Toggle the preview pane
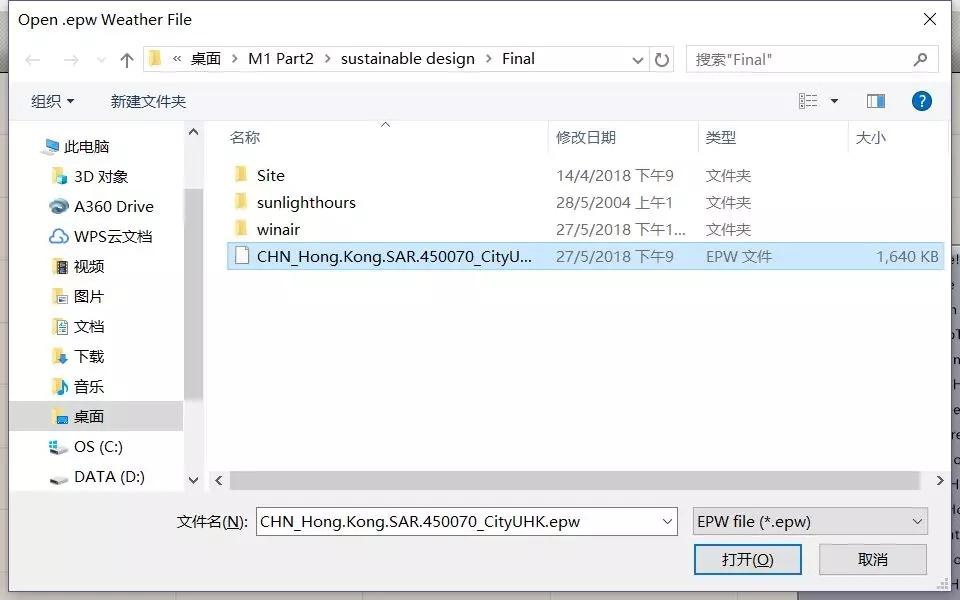The height and width of the screenshot is (600, 960). point(876,101)
